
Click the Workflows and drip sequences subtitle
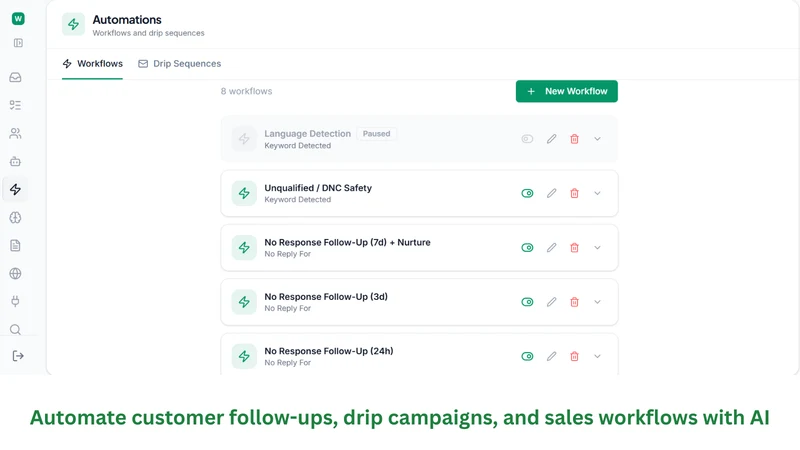[x=148, y=33]
